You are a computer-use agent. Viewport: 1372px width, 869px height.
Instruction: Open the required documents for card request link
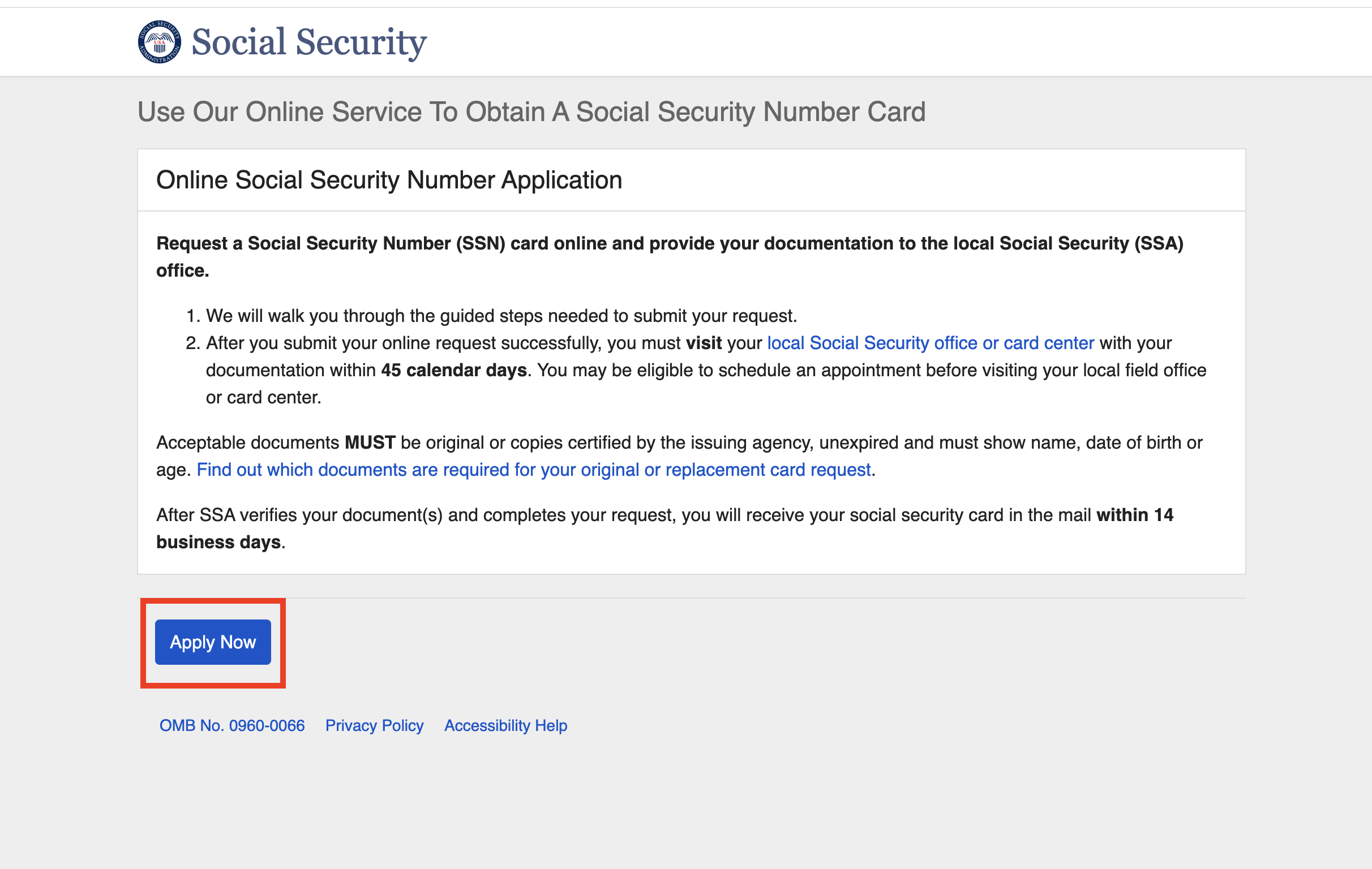coord(534,469)
